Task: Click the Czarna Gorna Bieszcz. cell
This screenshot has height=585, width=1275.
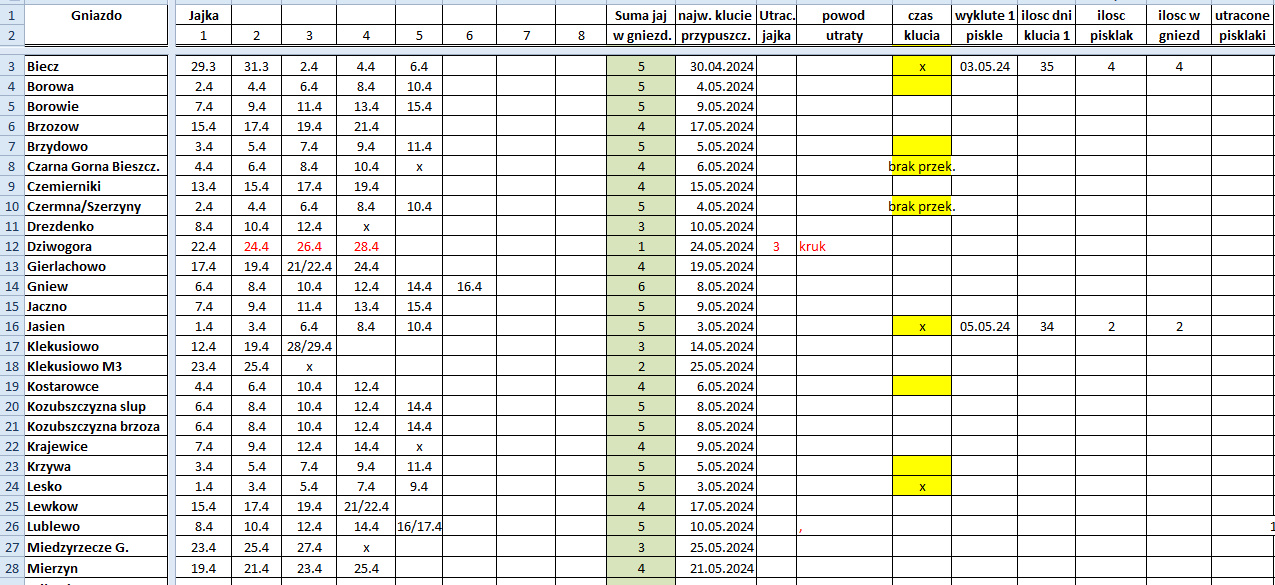Action: (98, 166)
